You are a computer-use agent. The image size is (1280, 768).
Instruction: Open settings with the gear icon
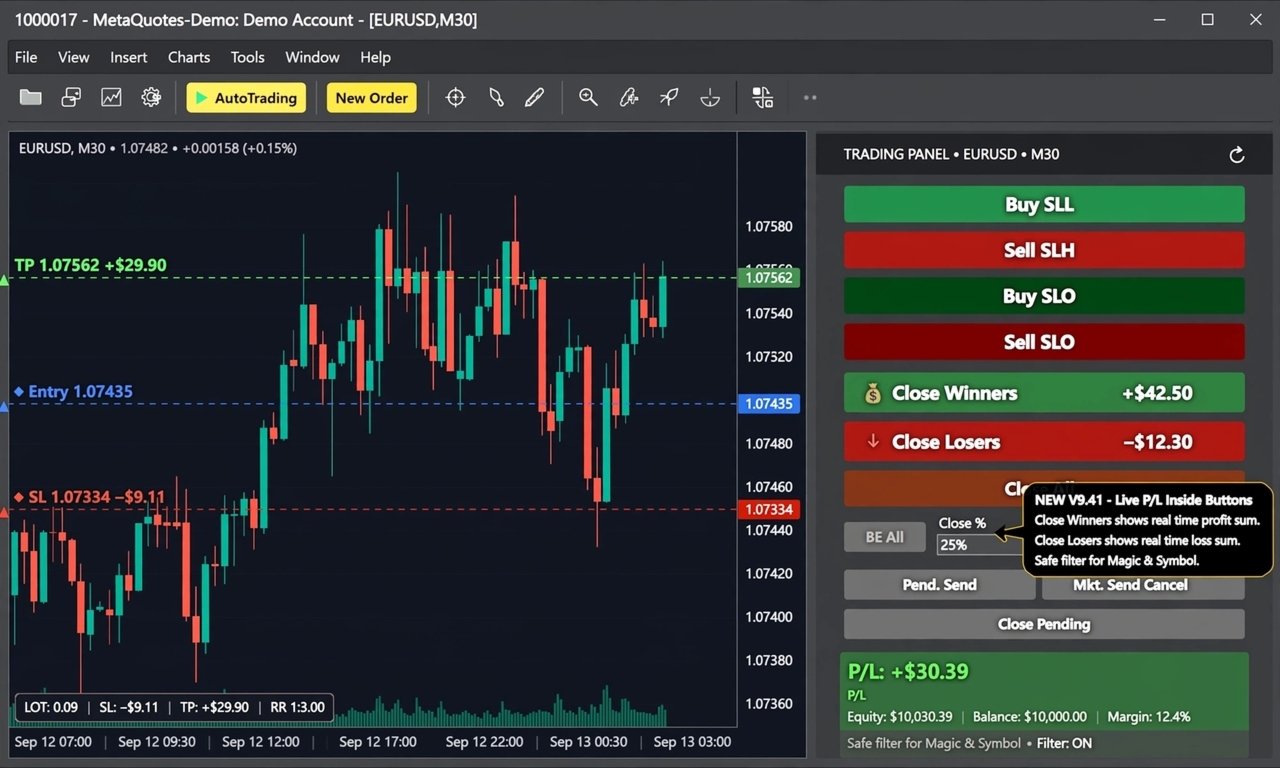point(151,97)
